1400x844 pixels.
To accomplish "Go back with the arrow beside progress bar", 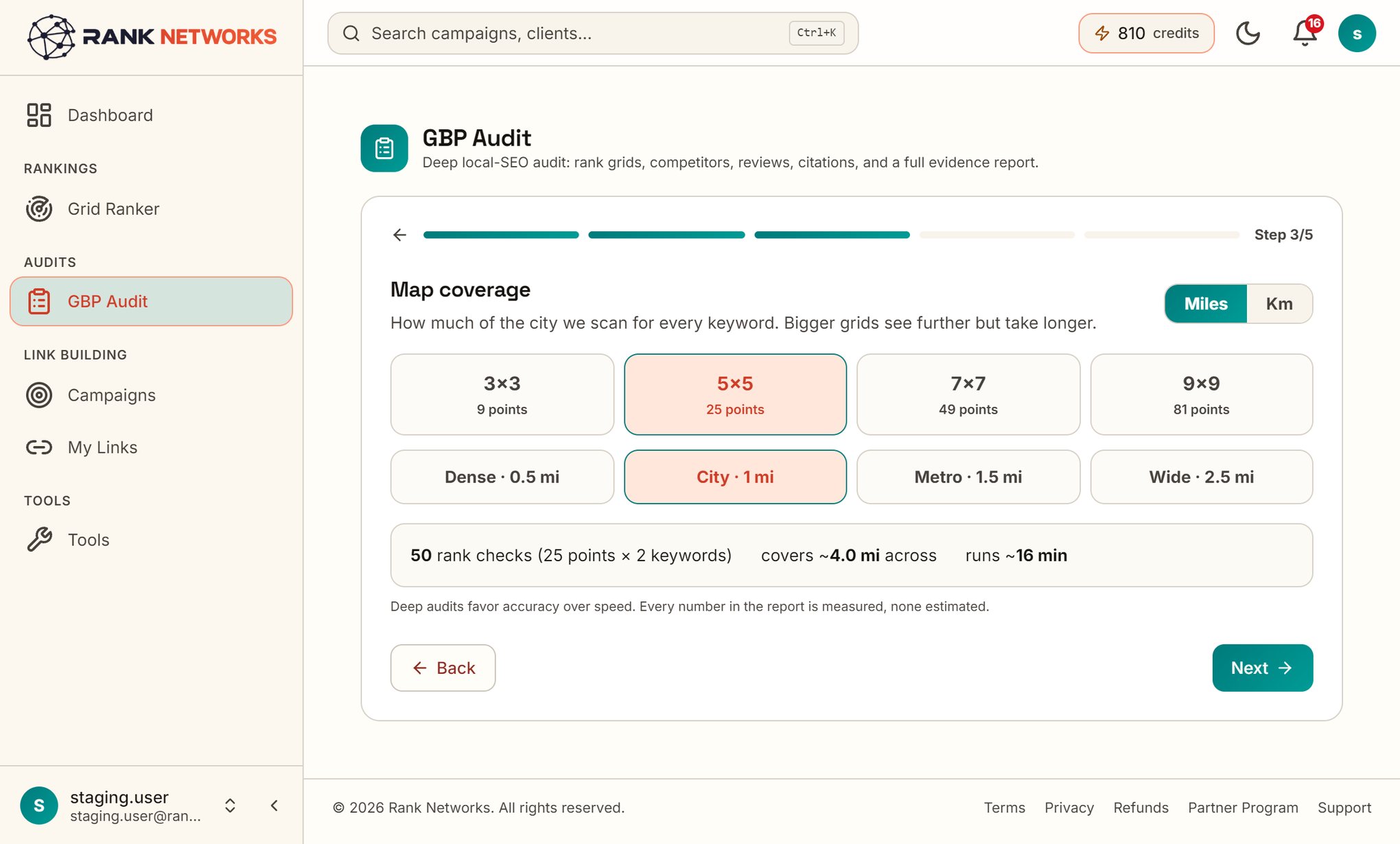I will click(x=400, y=235).
